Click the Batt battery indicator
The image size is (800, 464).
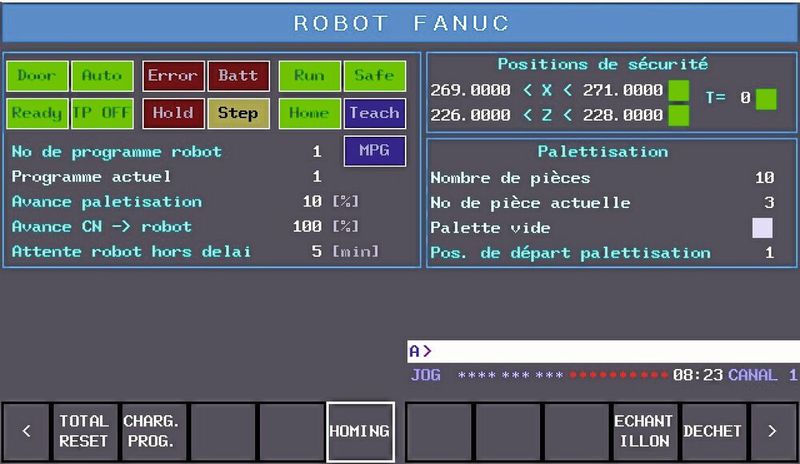[238, 76]
